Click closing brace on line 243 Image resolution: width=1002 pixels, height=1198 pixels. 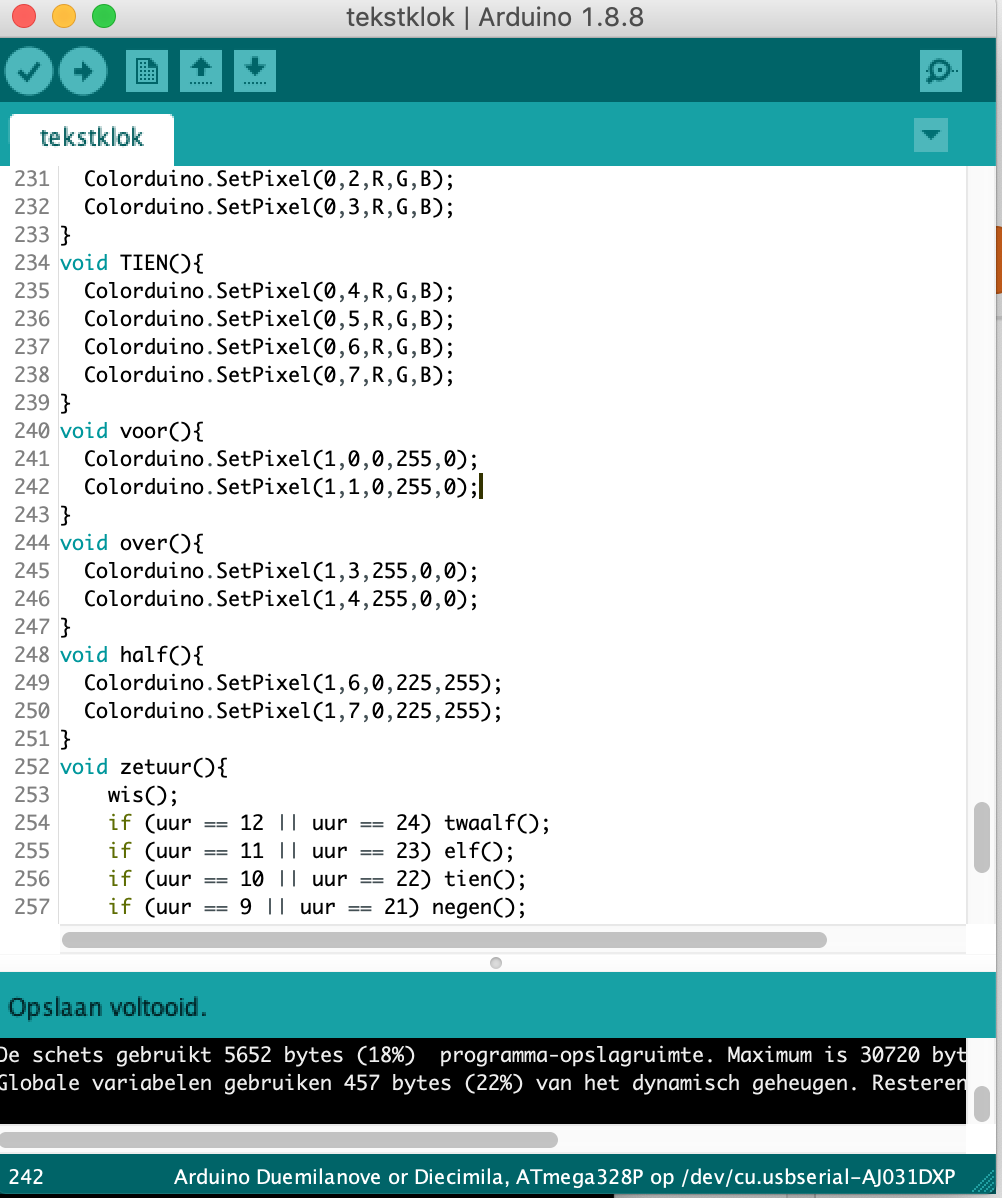[x=66, y=515]
